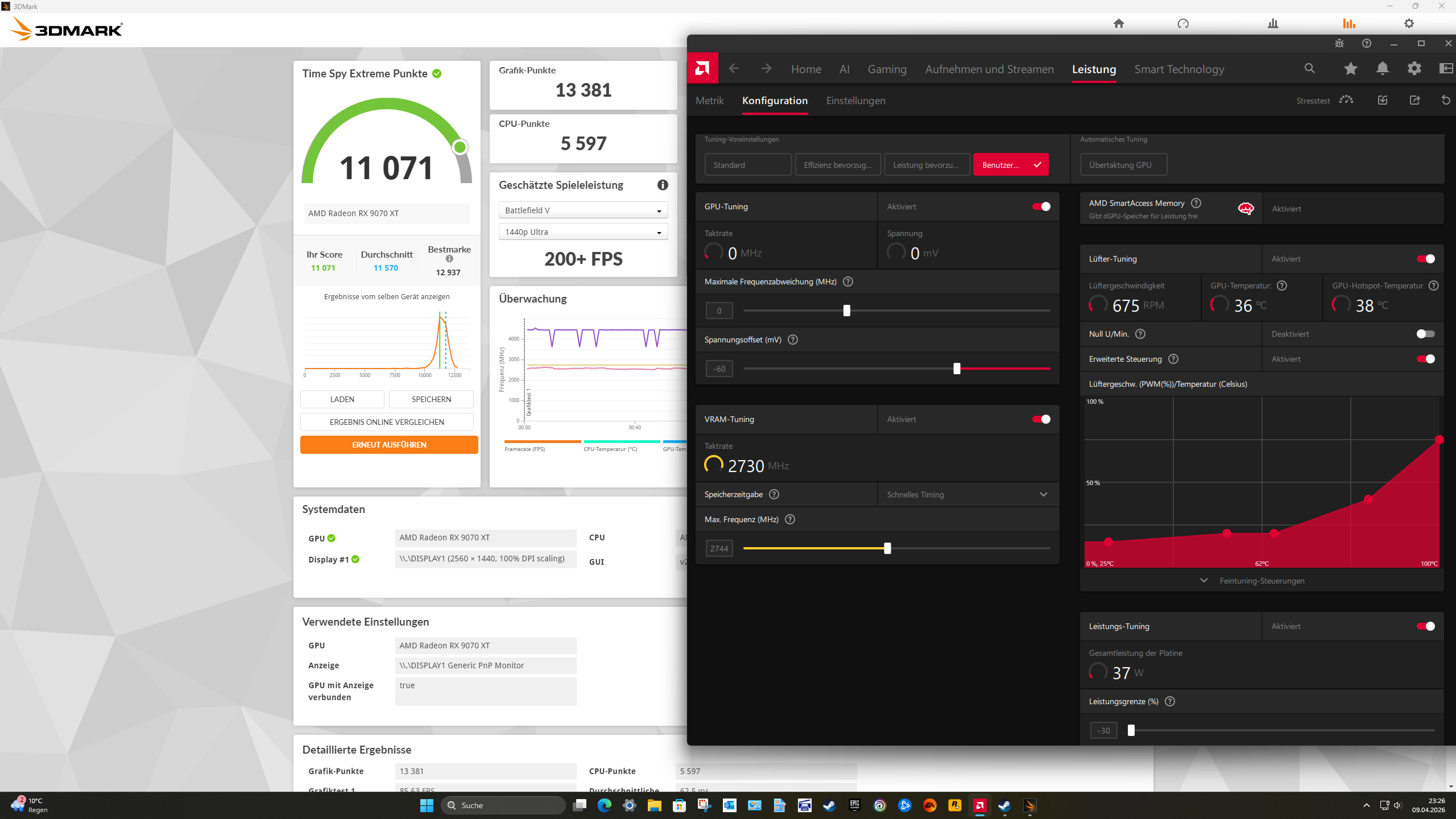Show info for Geschätzte Spieleleistung
Screen dimensions: 1456x819
coord(663,185)
